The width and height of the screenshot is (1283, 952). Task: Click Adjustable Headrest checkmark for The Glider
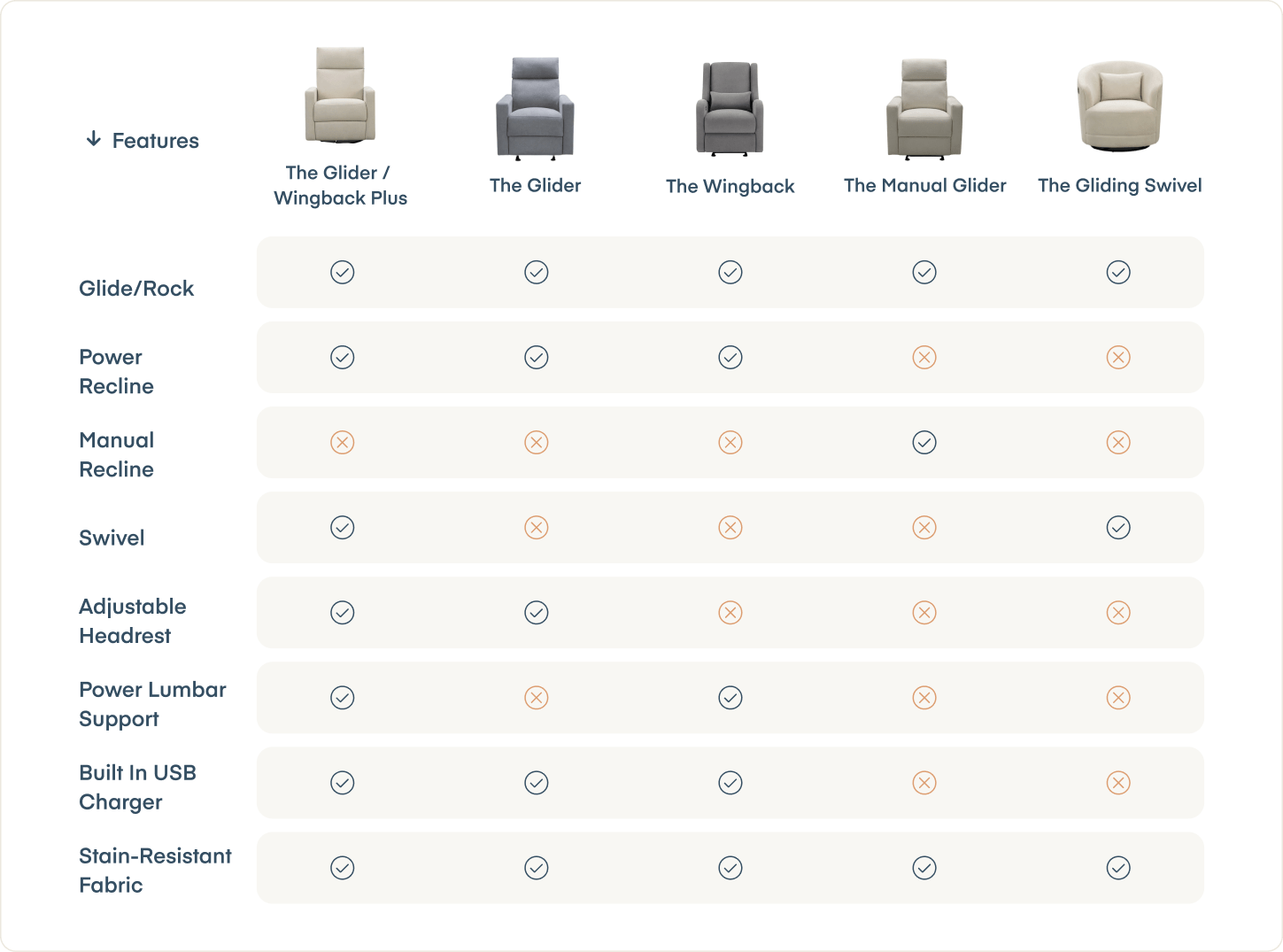pos(537,613)
